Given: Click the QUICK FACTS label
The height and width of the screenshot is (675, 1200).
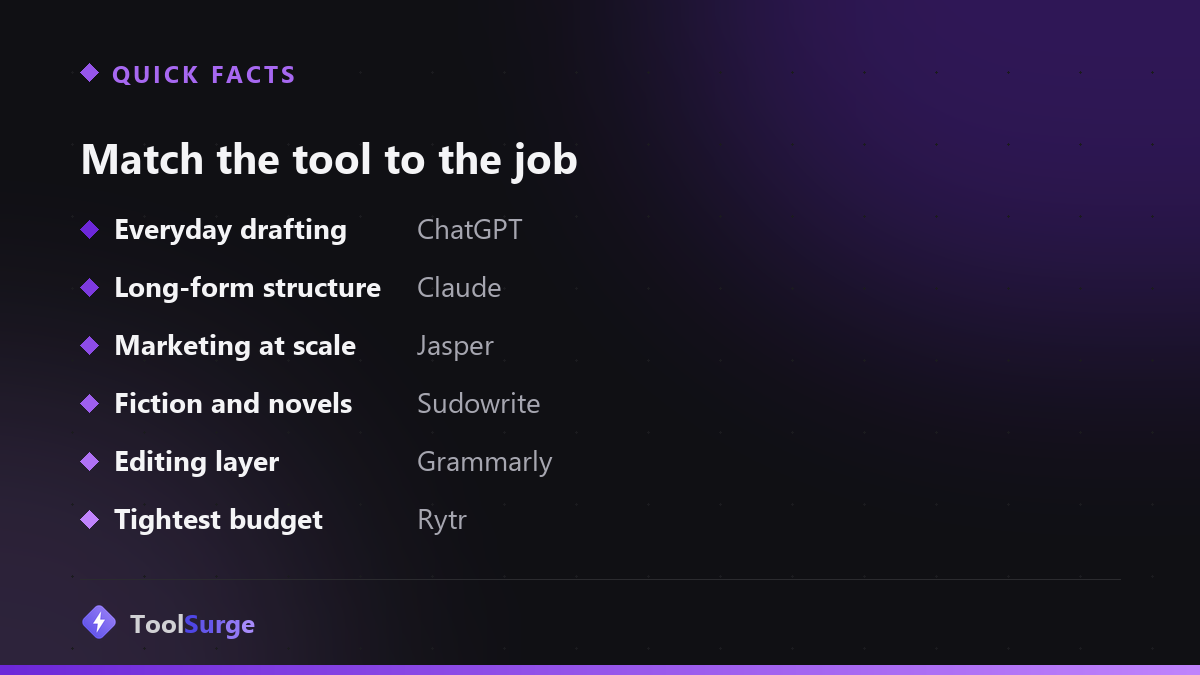Looking at the screenshot, I should click(204, 75).
